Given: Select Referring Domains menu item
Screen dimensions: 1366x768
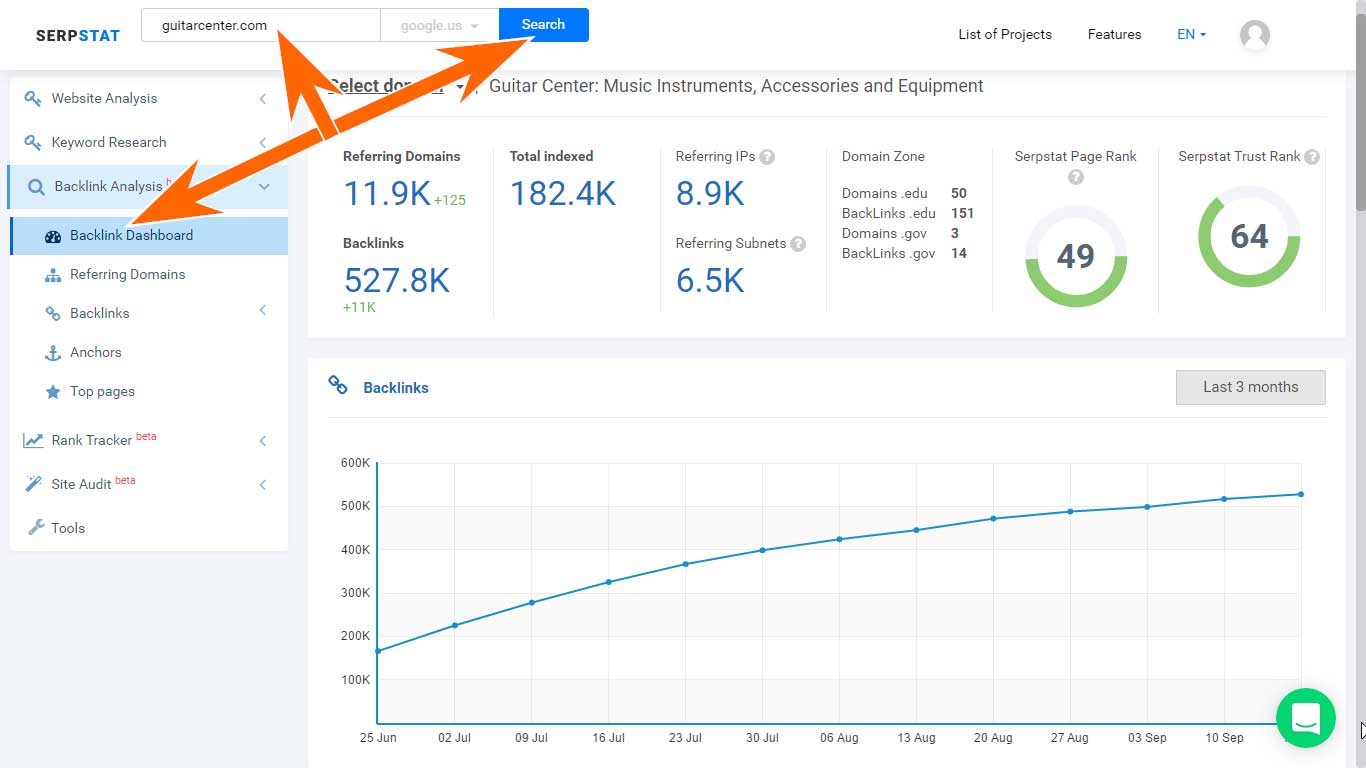Looking at the screenshot, I should [127, 274].
